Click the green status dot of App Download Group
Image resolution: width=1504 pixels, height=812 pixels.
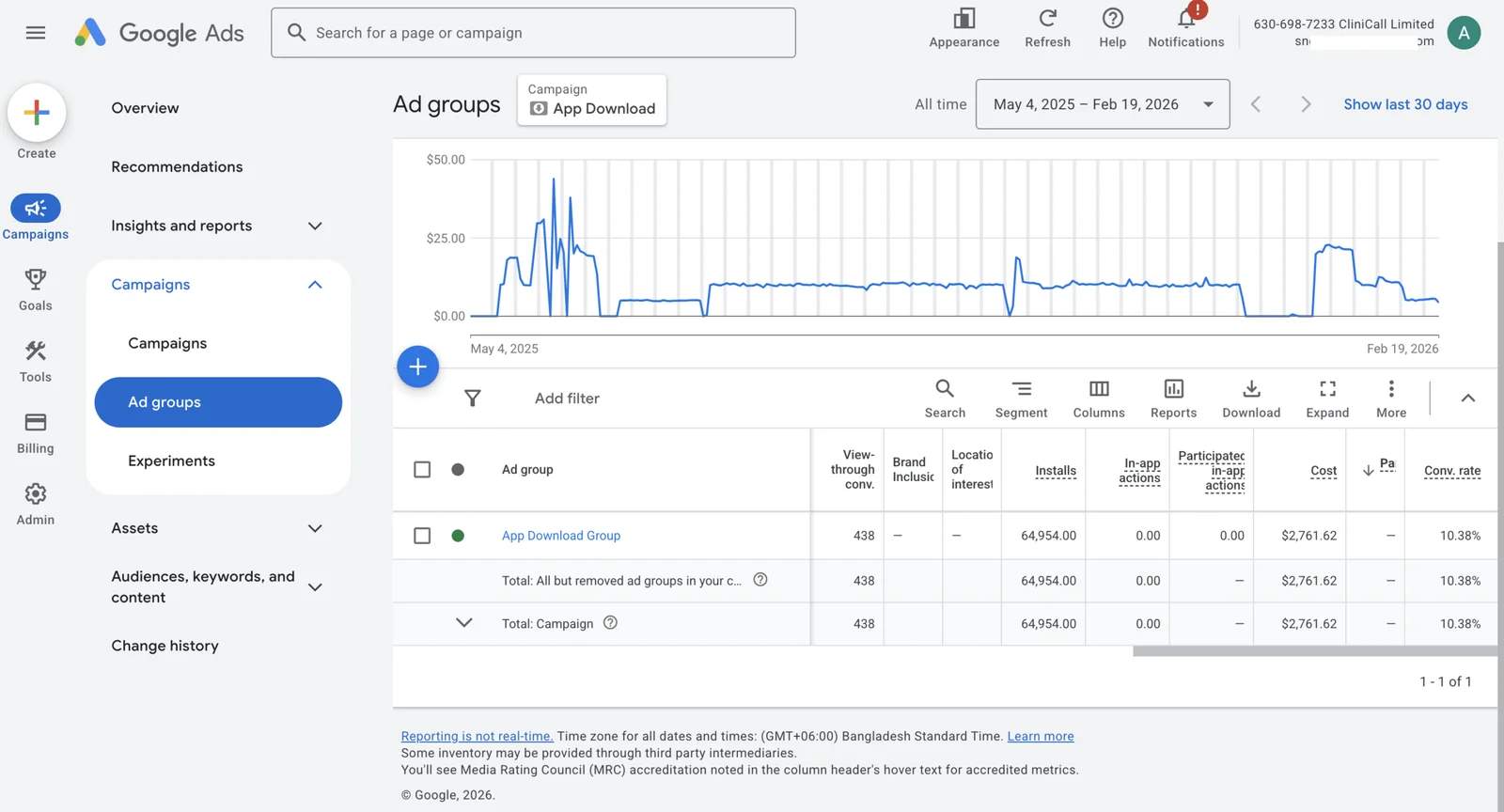458,536
